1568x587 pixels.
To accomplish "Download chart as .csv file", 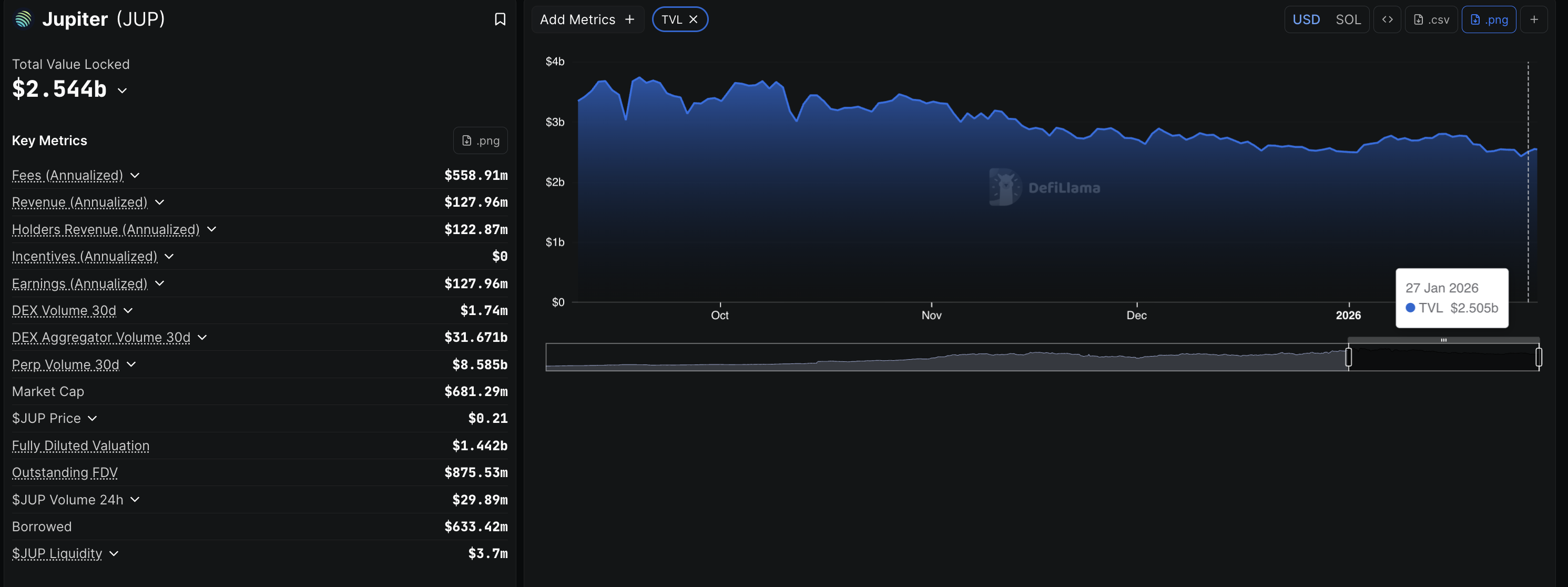I will click(1431, 19).
